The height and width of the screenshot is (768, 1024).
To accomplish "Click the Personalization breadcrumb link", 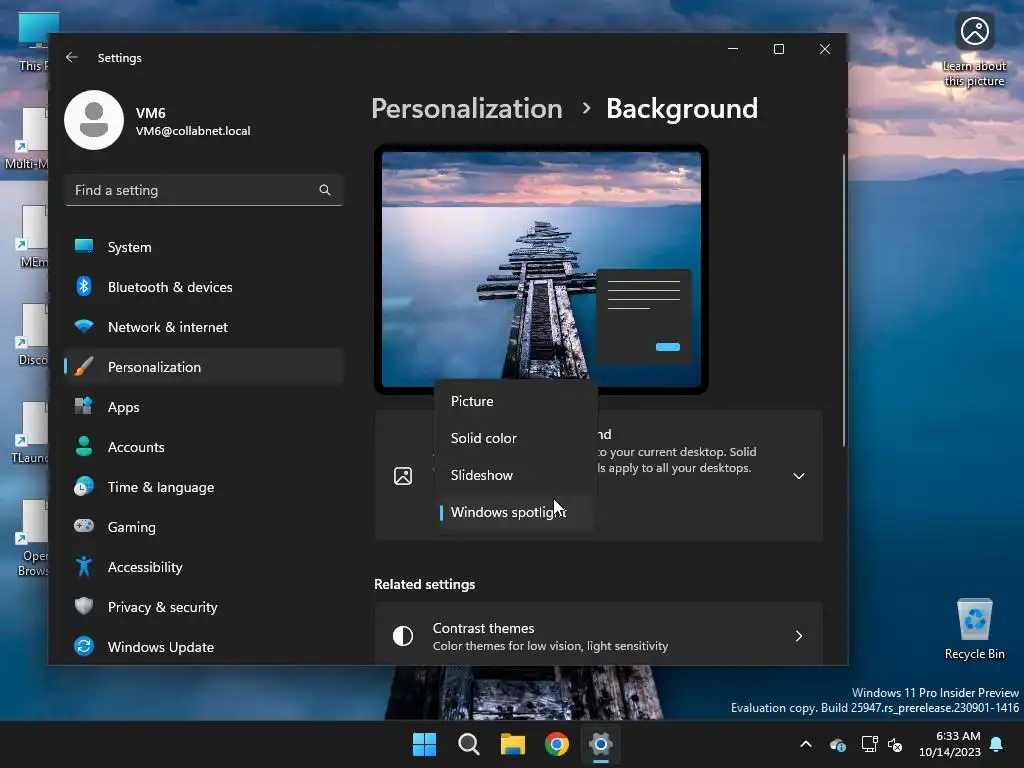I will pos(466,108).
